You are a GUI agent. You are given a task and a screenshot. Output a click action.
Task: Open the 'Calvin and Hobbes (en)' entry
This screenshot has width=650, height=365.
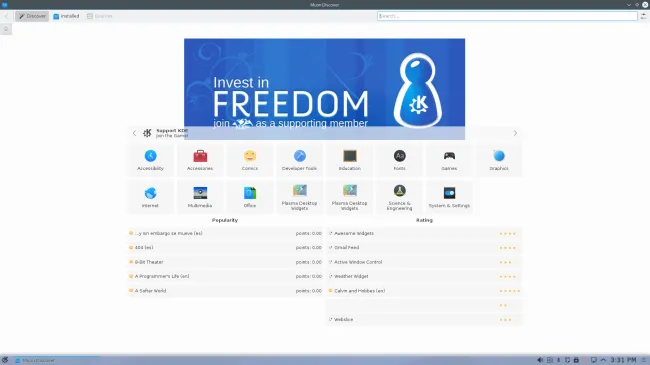424,291
